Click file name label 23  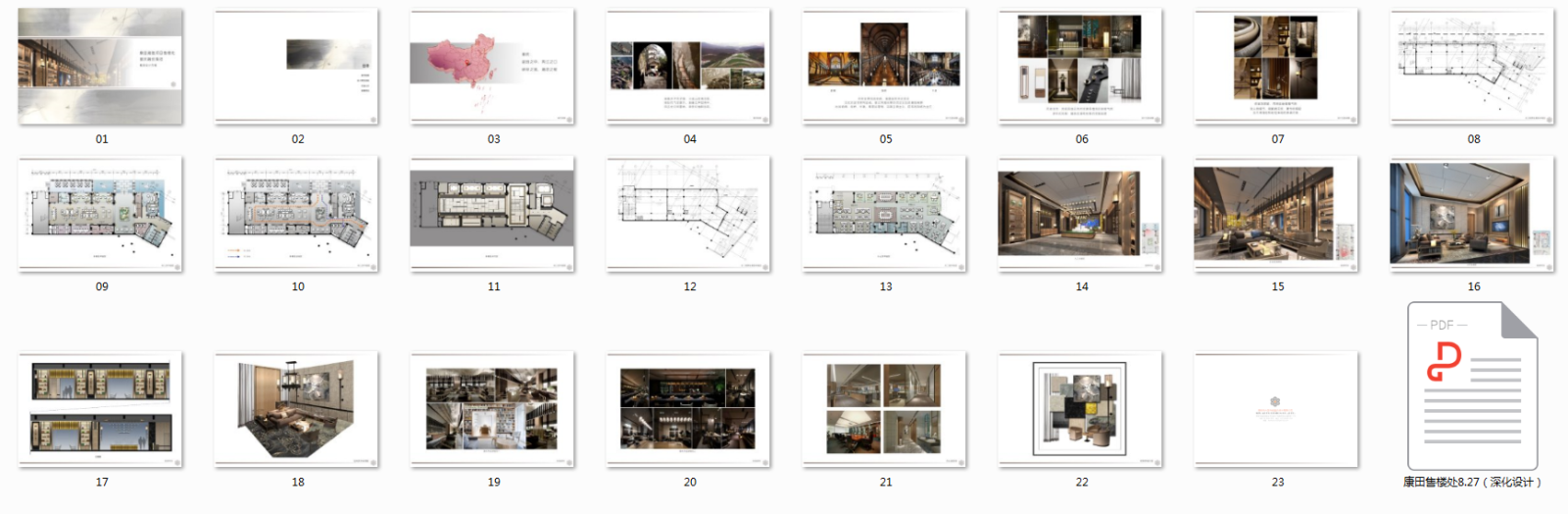click(x=1278, y=482)
